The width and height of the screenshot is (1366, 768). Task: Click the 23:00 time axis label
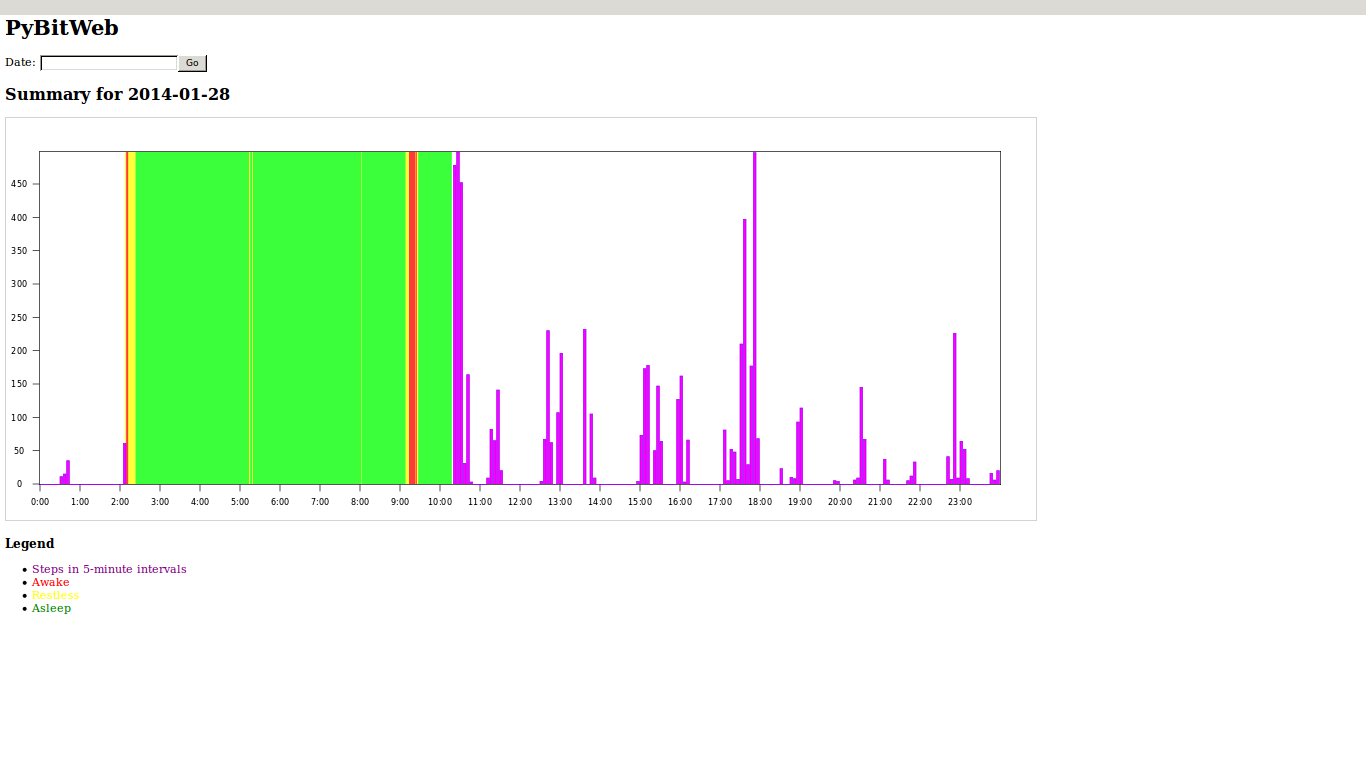pos(960,502)
